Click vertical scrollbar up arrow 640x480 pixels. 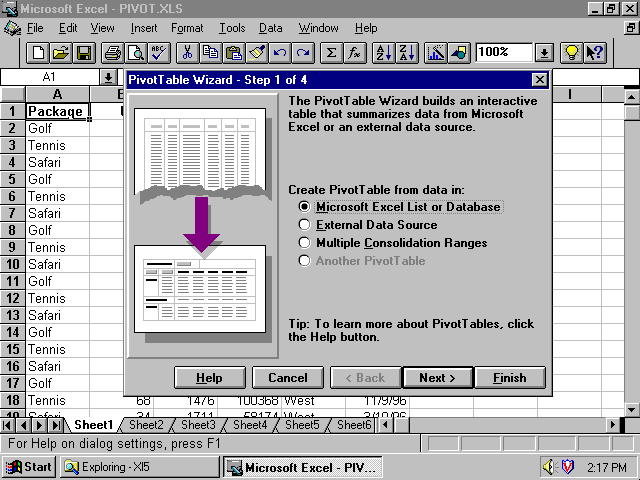[x=631, y=97]
